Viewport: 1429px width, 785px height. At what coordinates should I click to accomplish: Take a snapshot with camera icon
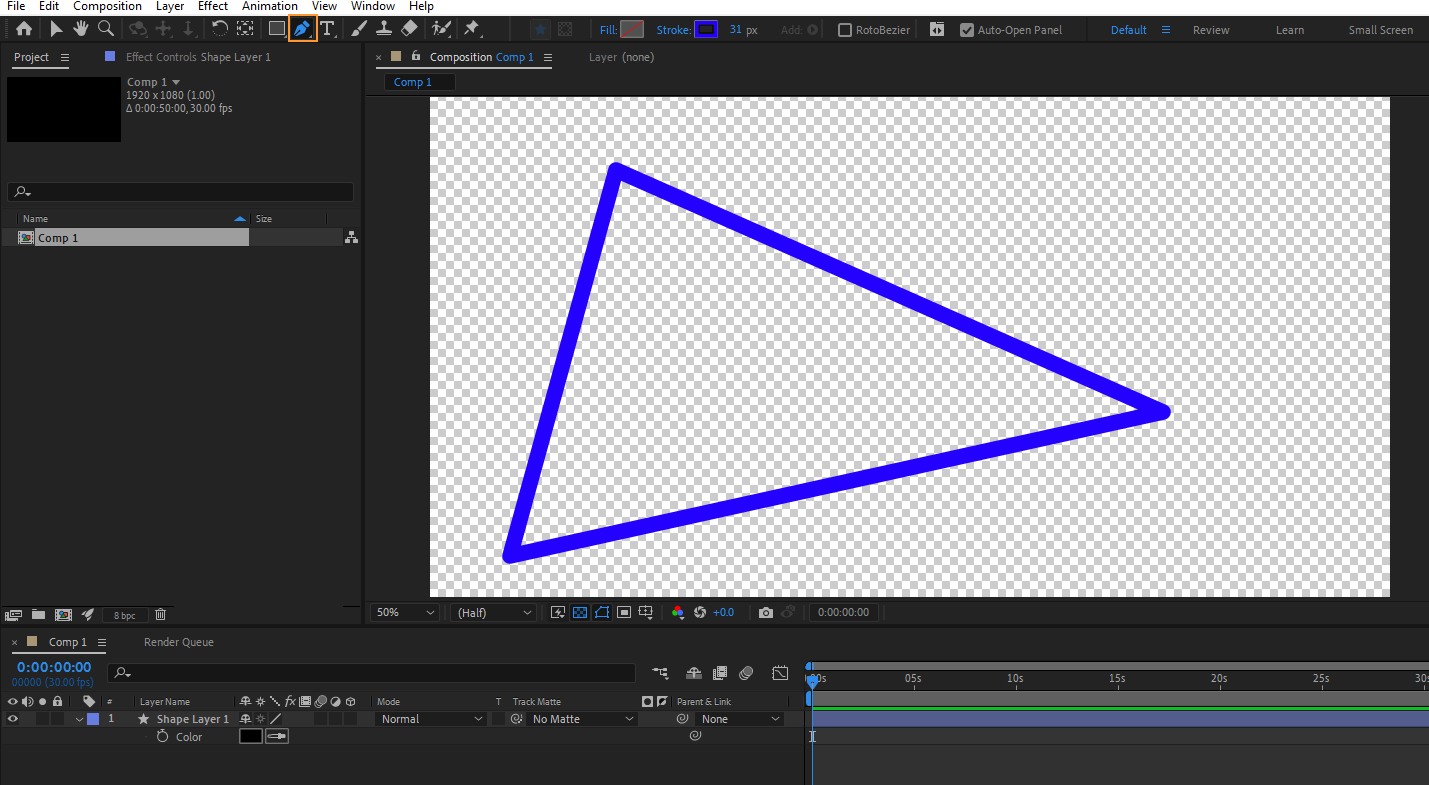click(x=766, y=612)
